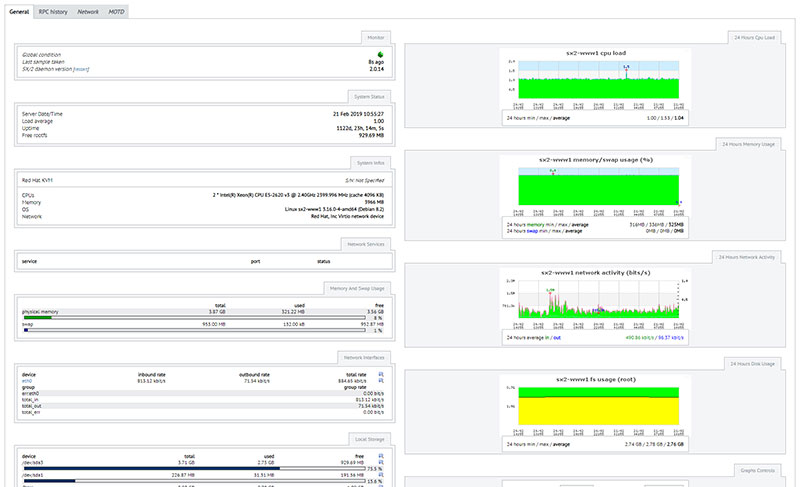Image resolution: width=800 pixels, height=487 pixels.
Task: Click the 'Last sample taken' label
Action: (43, 62)
